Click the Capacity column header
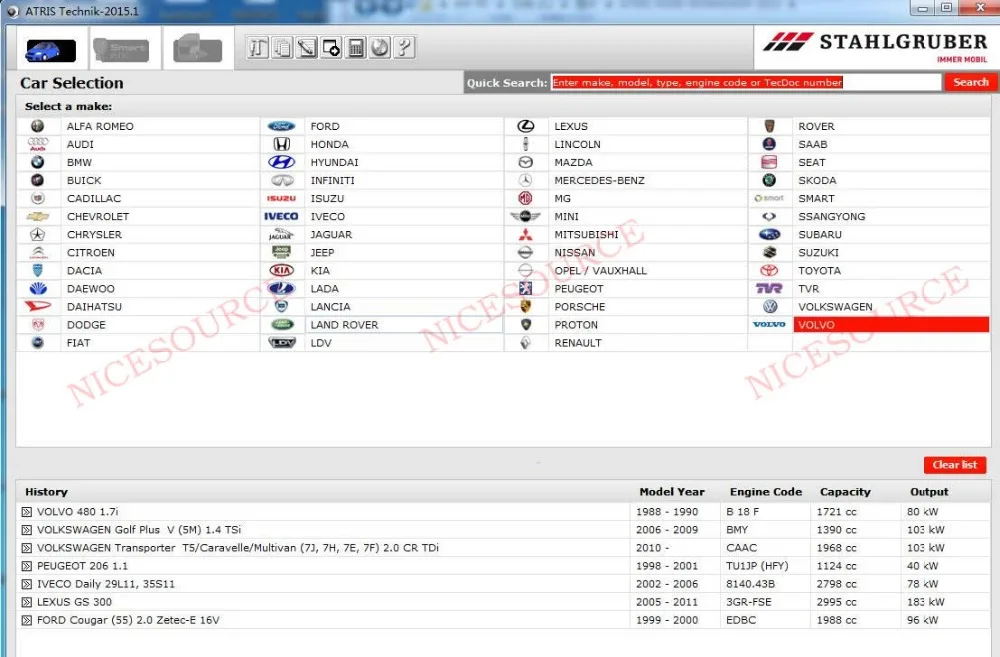This screenshot has width=1000, height=657. coord(845,492)
